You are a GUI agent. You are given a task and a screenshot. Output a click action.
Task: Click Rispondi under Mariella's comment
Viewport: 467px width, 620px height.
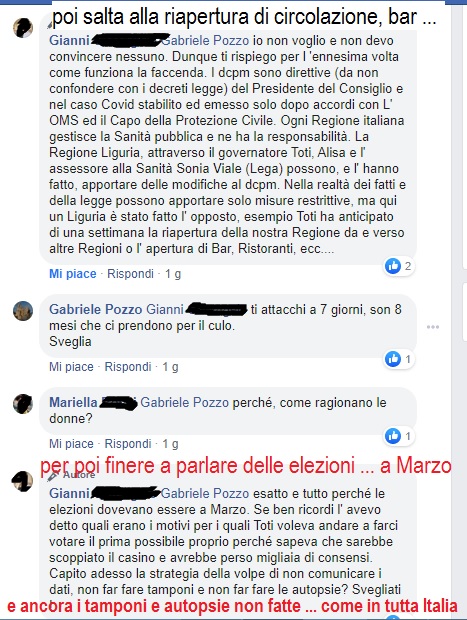128,444
